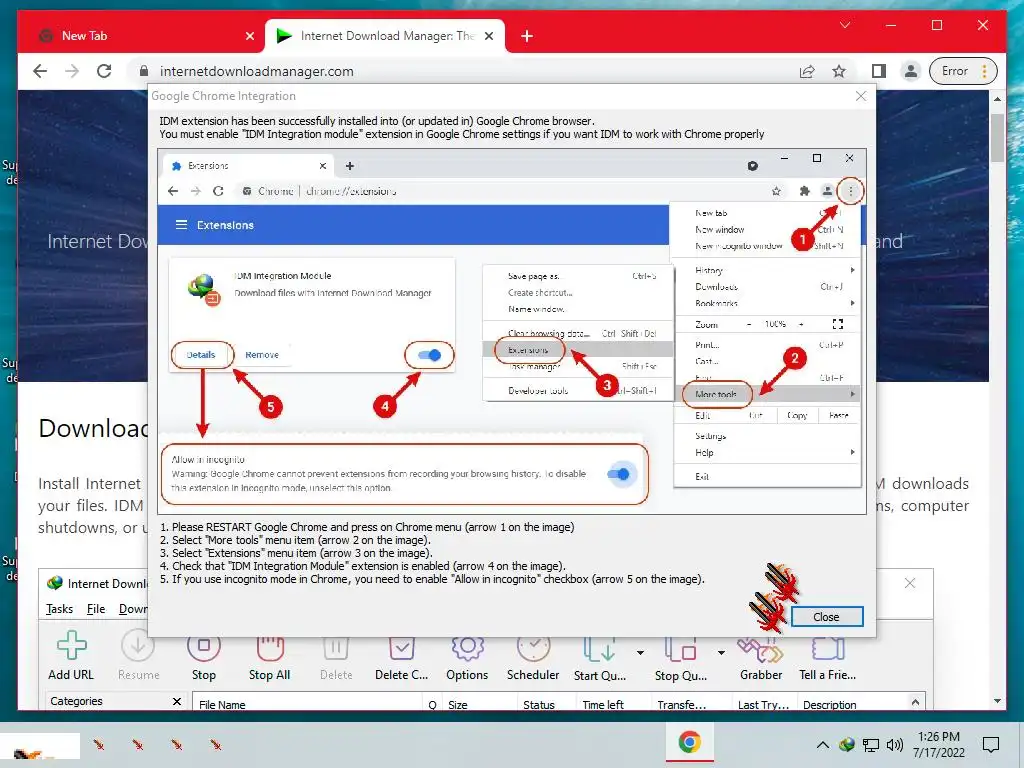Open a new tab with the plus button
Screen dimensions: 1024x768
[x=527, y=36]
